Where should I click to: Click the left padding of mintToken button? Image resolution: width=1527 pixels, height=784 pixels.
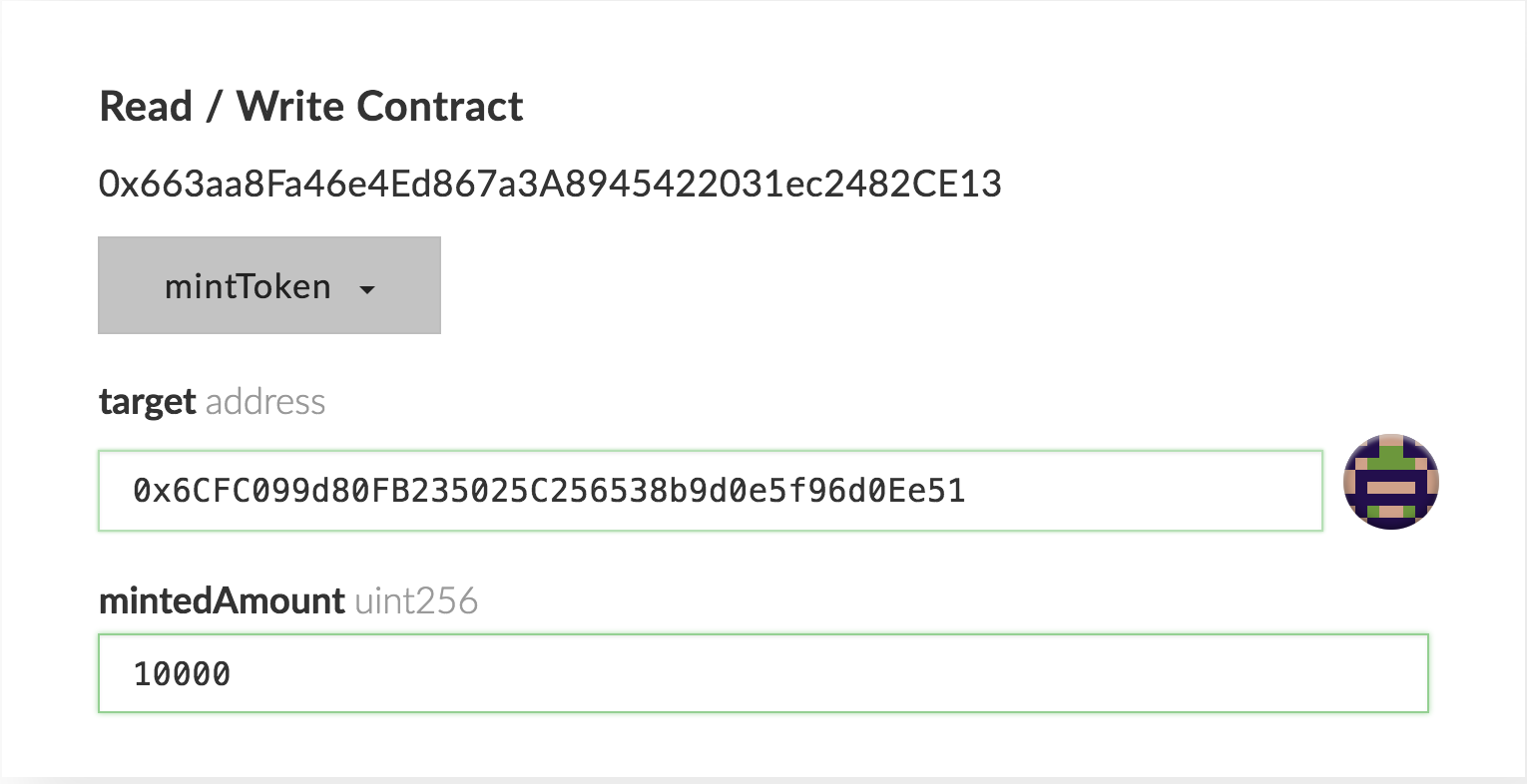(125, 286)
